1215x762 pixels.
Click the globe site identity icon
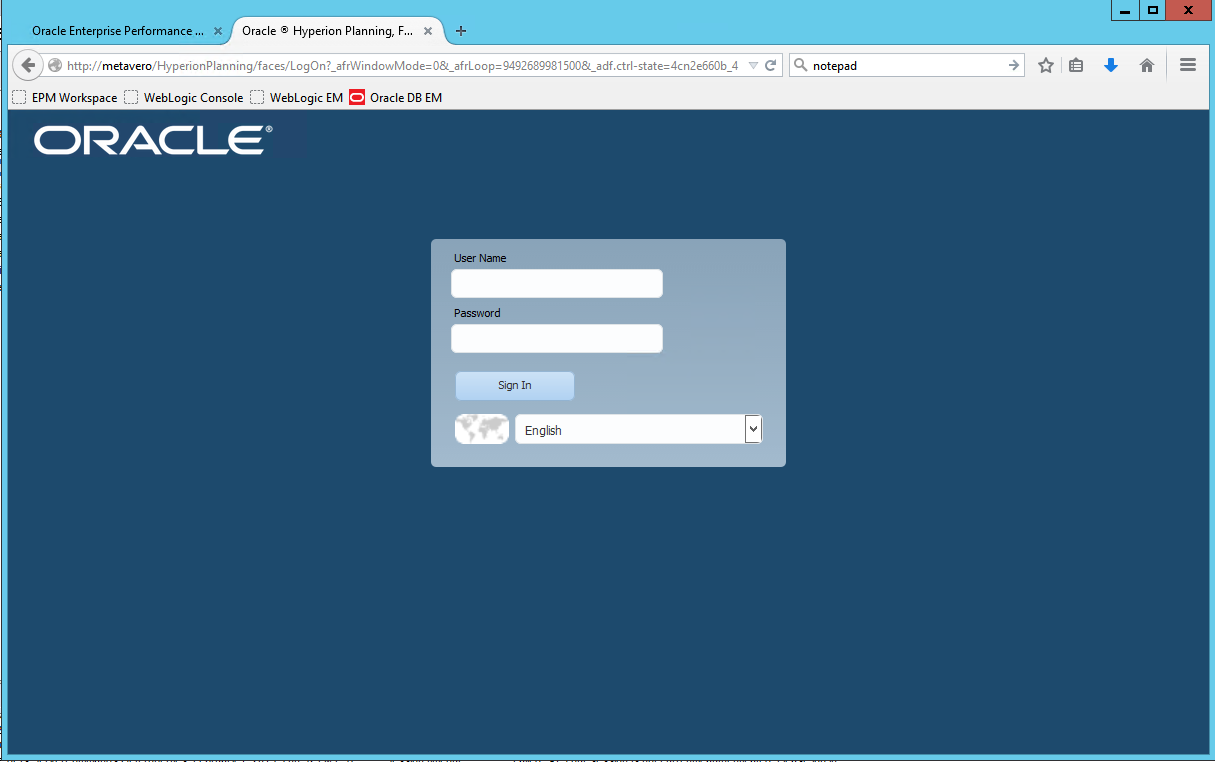[55, 65]
